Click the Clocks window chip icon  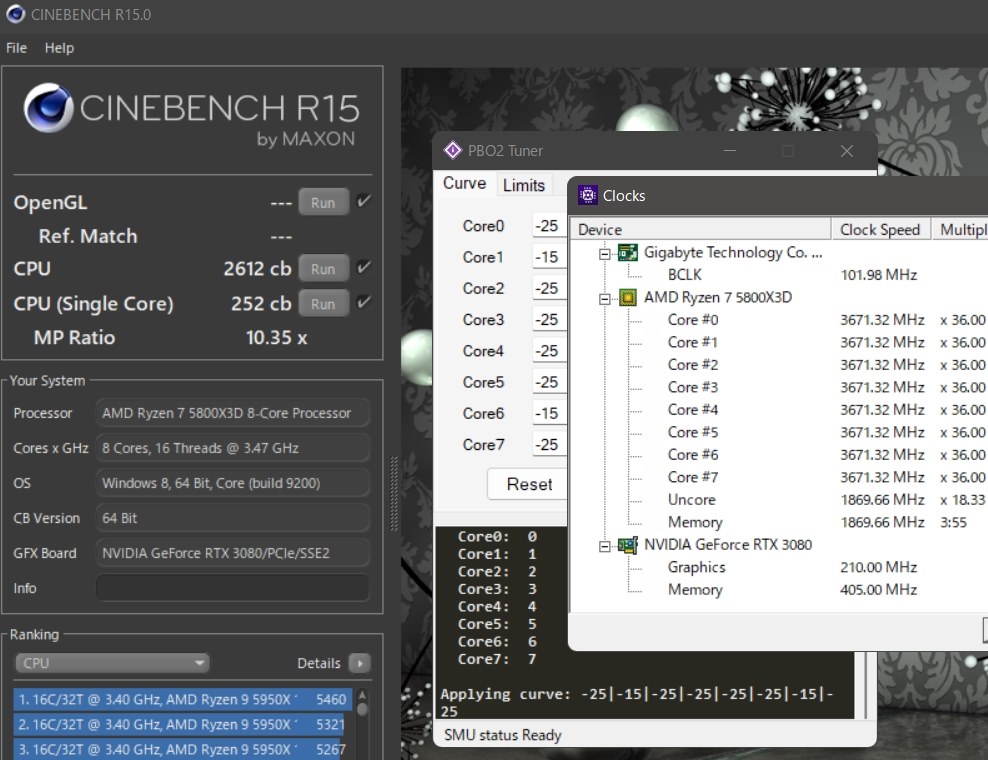coord(588,195)
